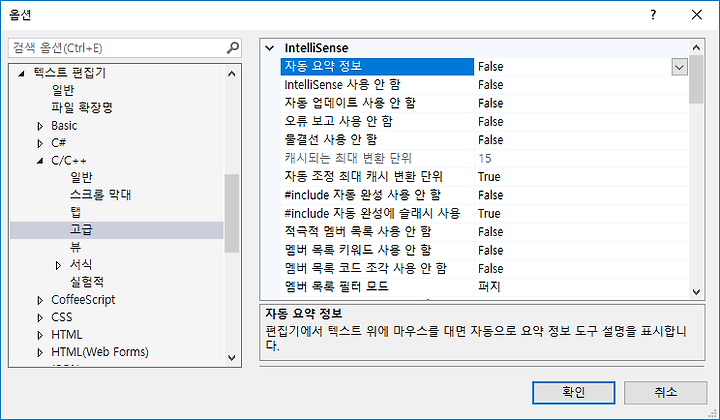Click the property grid scrollbar thumb
The width and height of the screenshot is (720, 420).
tap(696, 79)
